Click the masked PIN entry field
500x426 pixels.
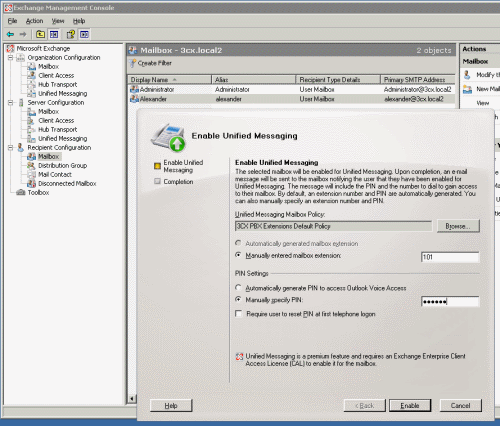point(450,301)
